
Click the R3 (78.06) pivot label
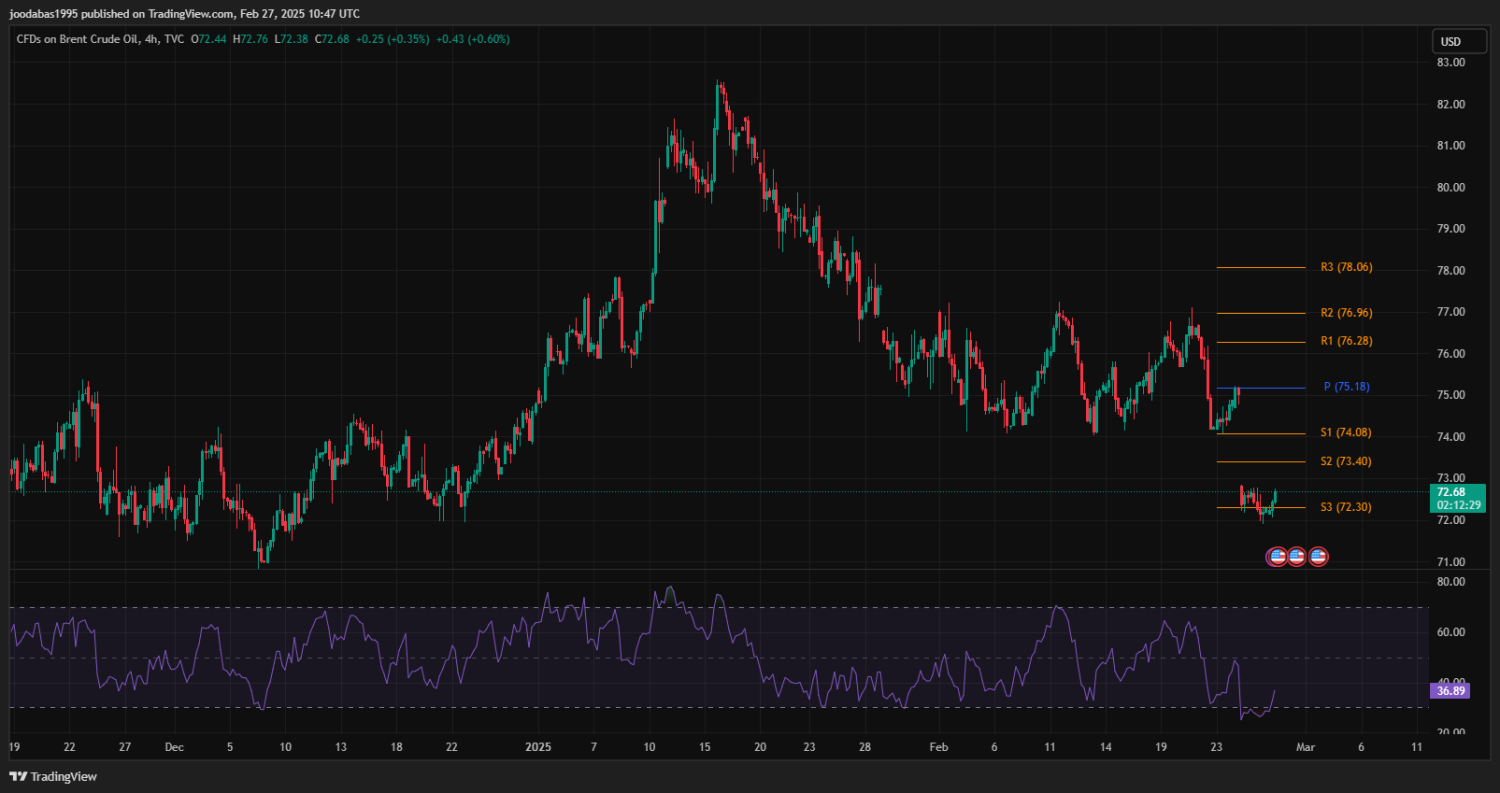(x=1346, y=268)
